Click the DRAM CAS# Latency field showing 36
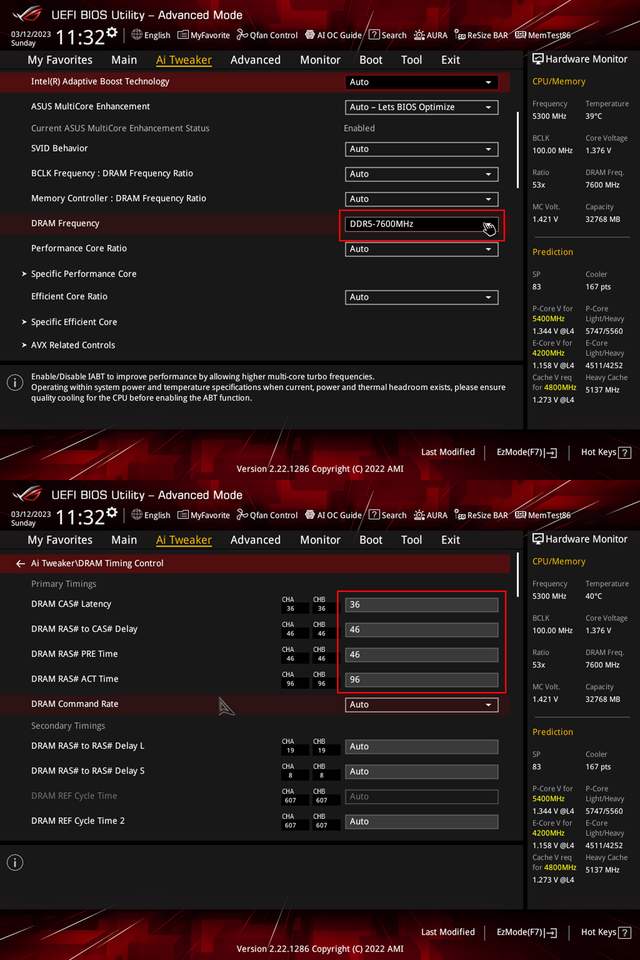The height and width of the screenshot is (960, 640). click(x=421, y=605)
